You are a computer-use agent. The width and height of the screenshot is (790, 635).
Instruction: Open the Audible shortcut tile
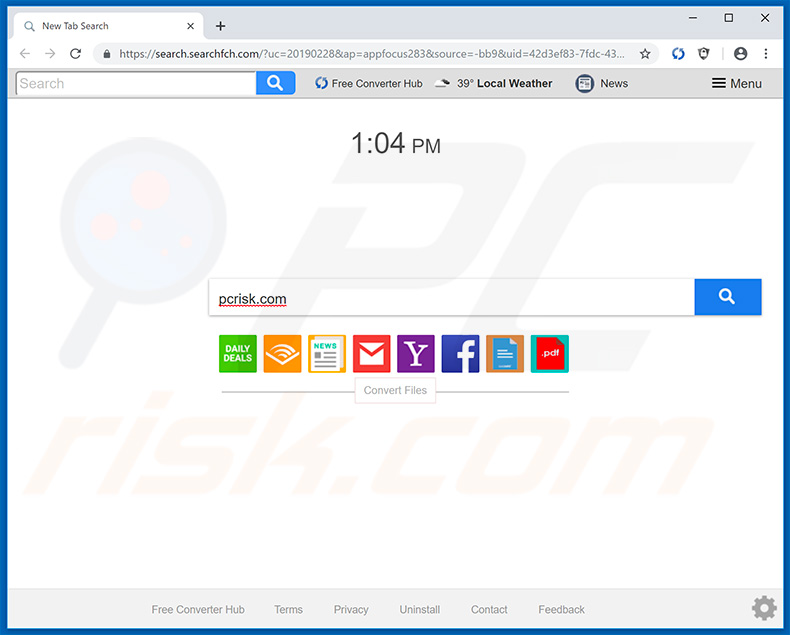(282, 354)
